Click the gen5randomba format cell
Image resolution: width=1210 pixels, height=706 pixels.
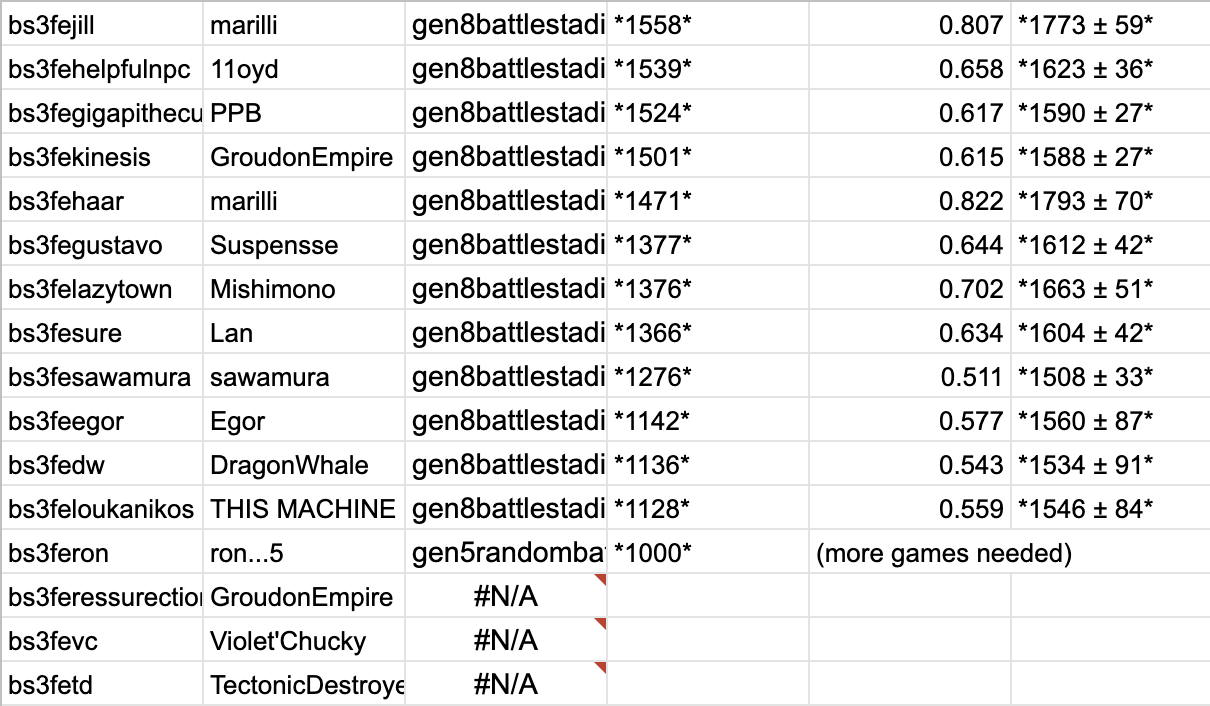pos(508,554)
